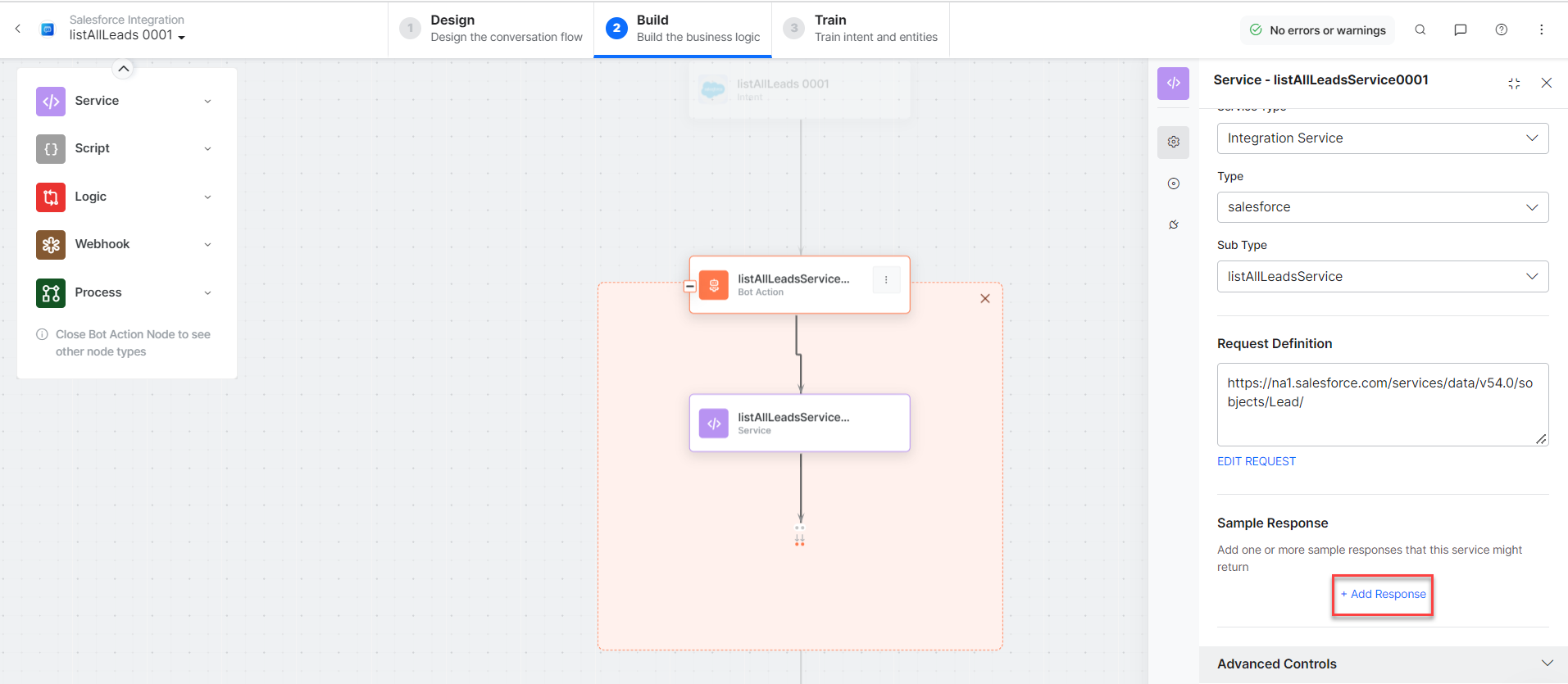Open the salesforce Type dropdown
The height and width of the screenshot is (684, 1568).
point(1382,207)
